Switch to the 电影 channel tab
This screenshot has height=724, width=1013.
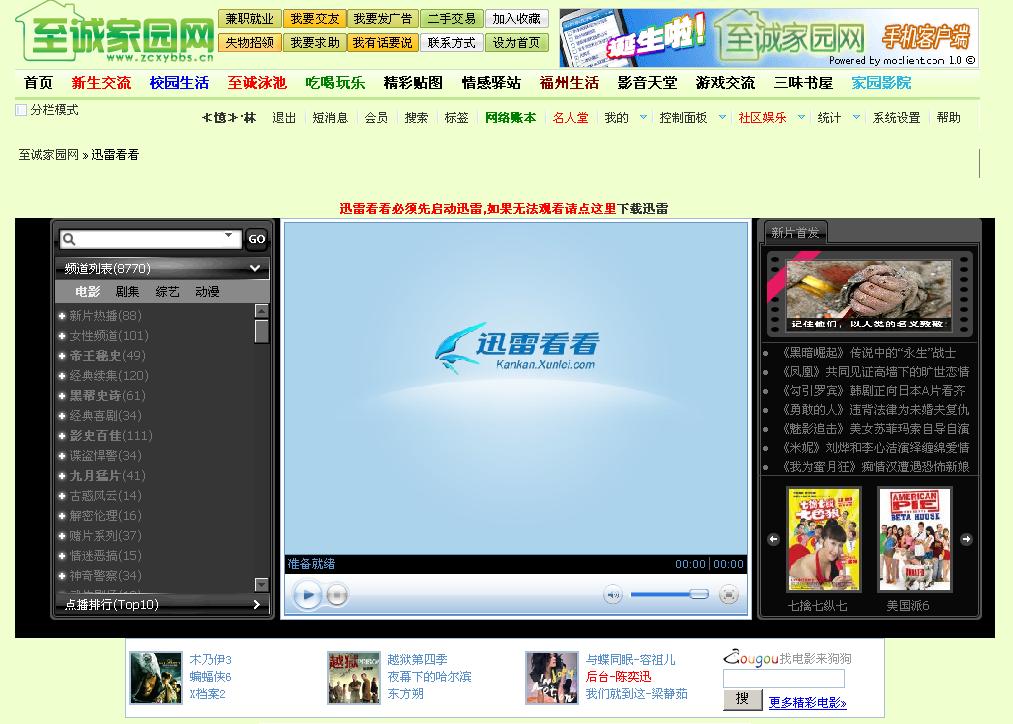pos(88,292)
